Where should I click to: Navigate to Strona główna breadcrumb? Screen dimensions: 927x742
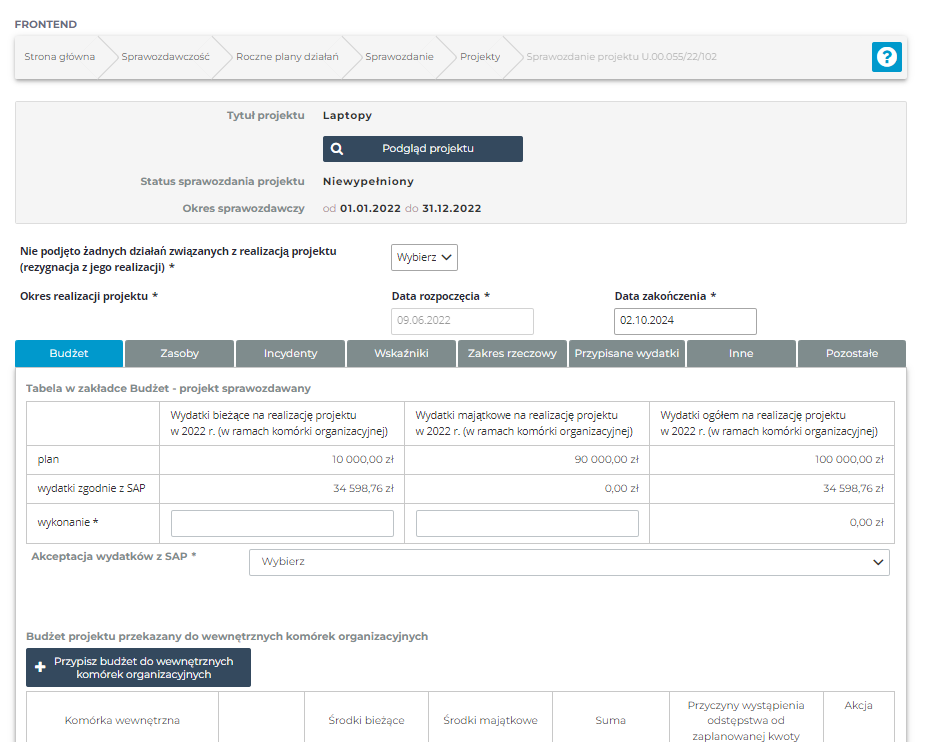click(60, 57)
